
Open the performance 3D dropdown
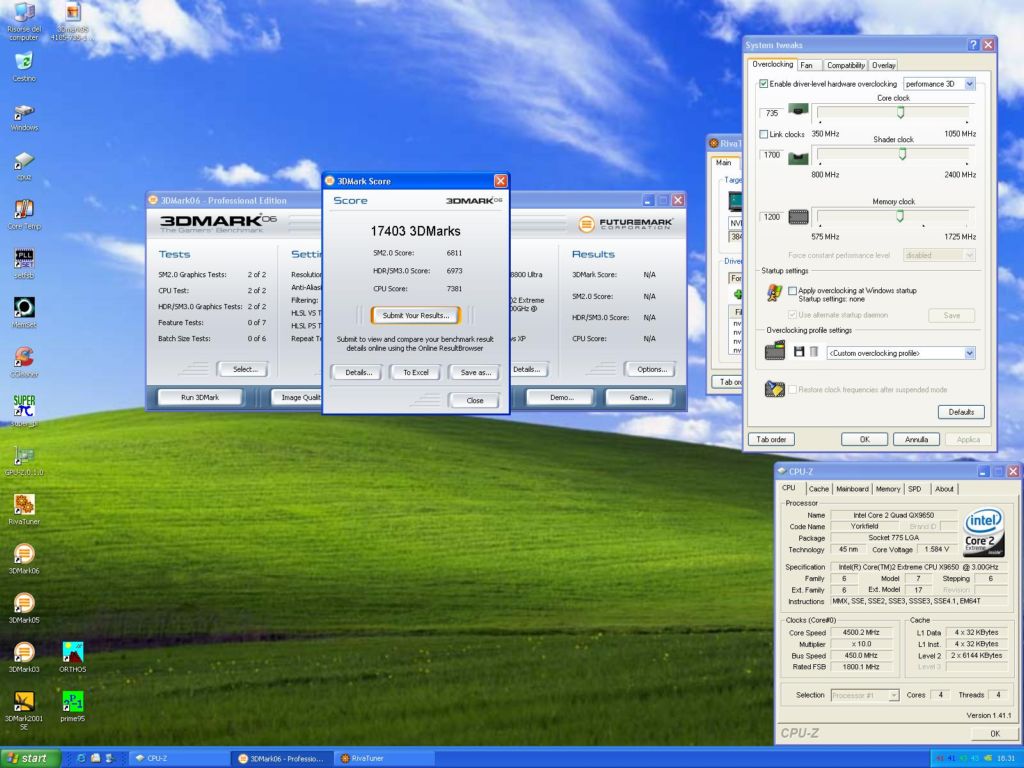[x=939, y=84]
